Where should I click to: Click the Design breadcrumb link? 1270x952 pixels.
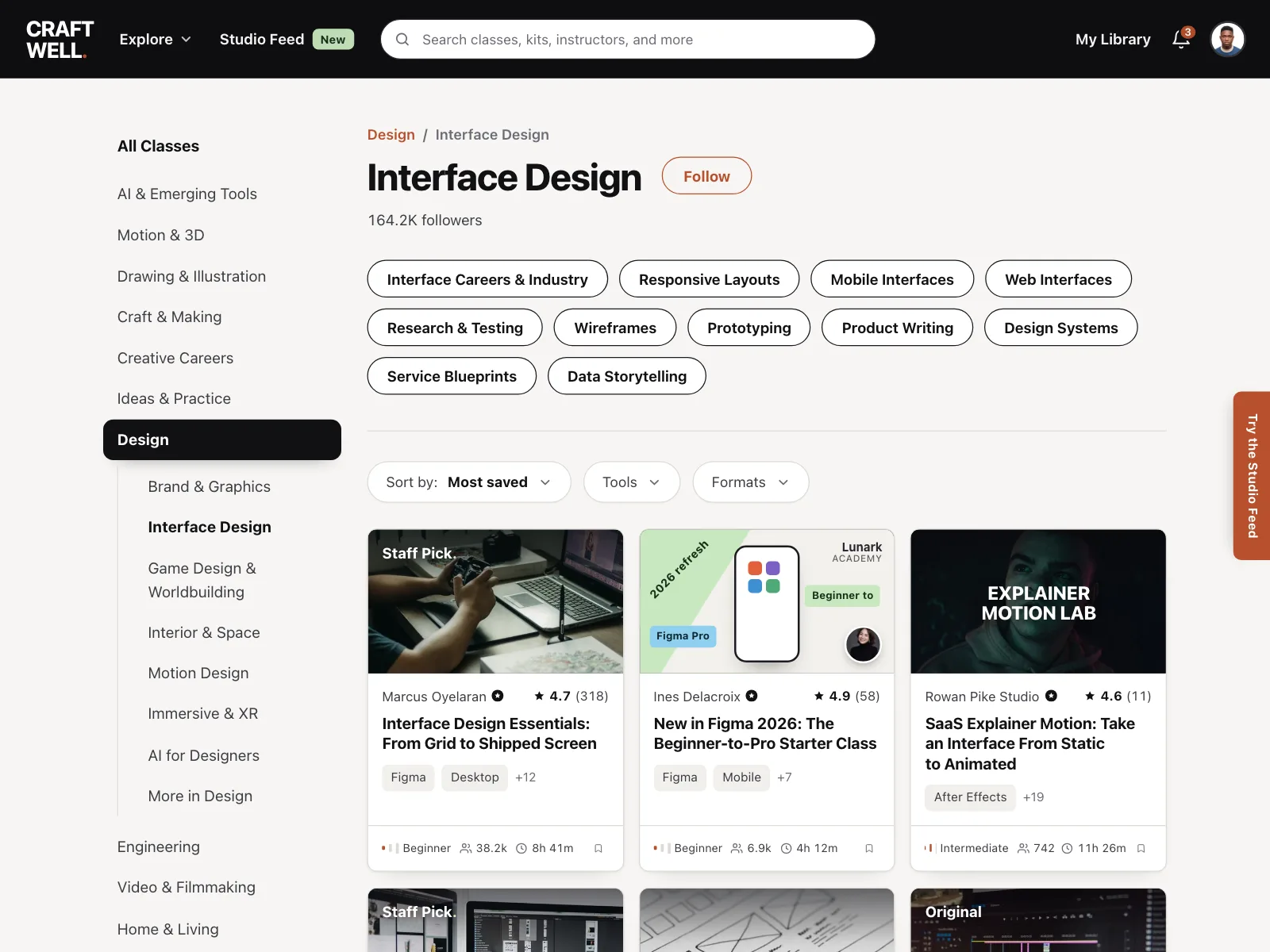click(391, 135)
